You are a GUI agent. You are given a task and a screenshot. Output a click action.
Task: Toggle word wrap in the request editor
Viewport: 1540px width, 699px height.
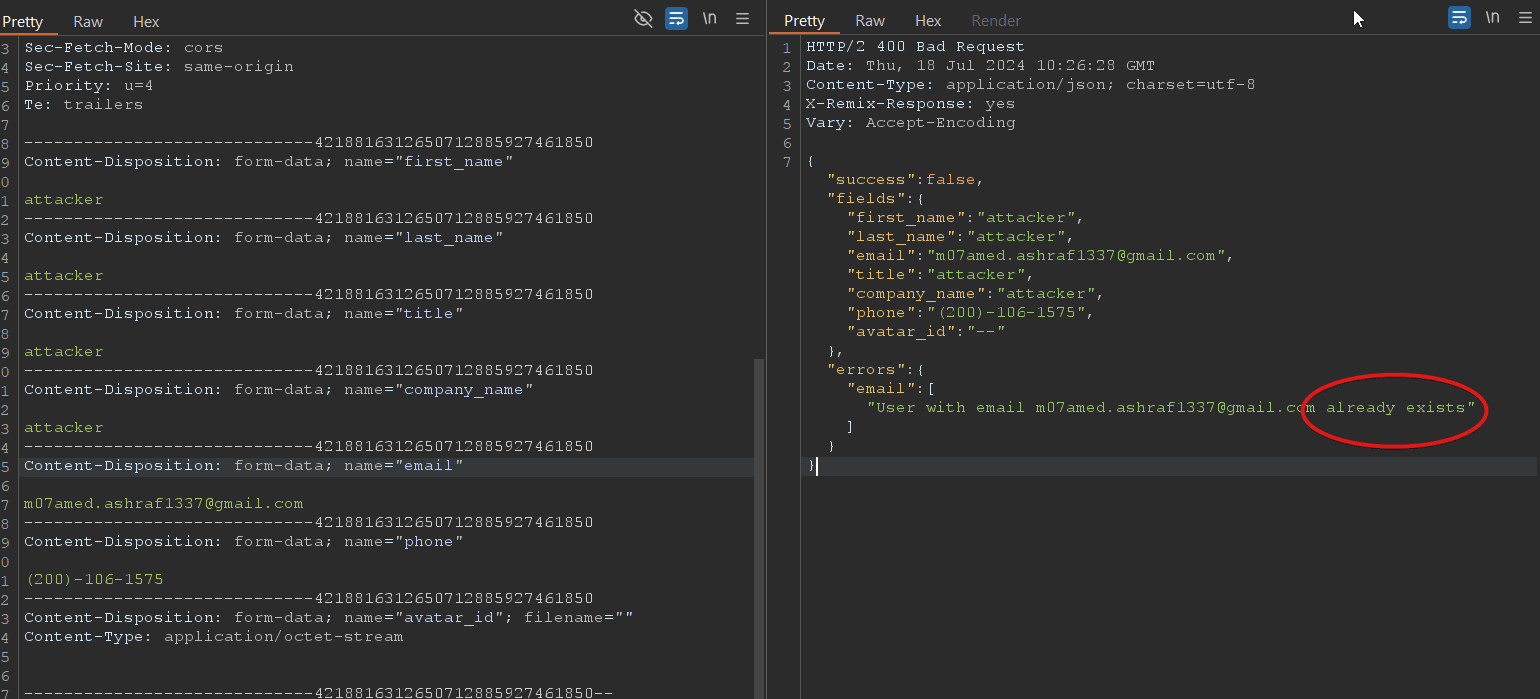(x=676, y=18)
